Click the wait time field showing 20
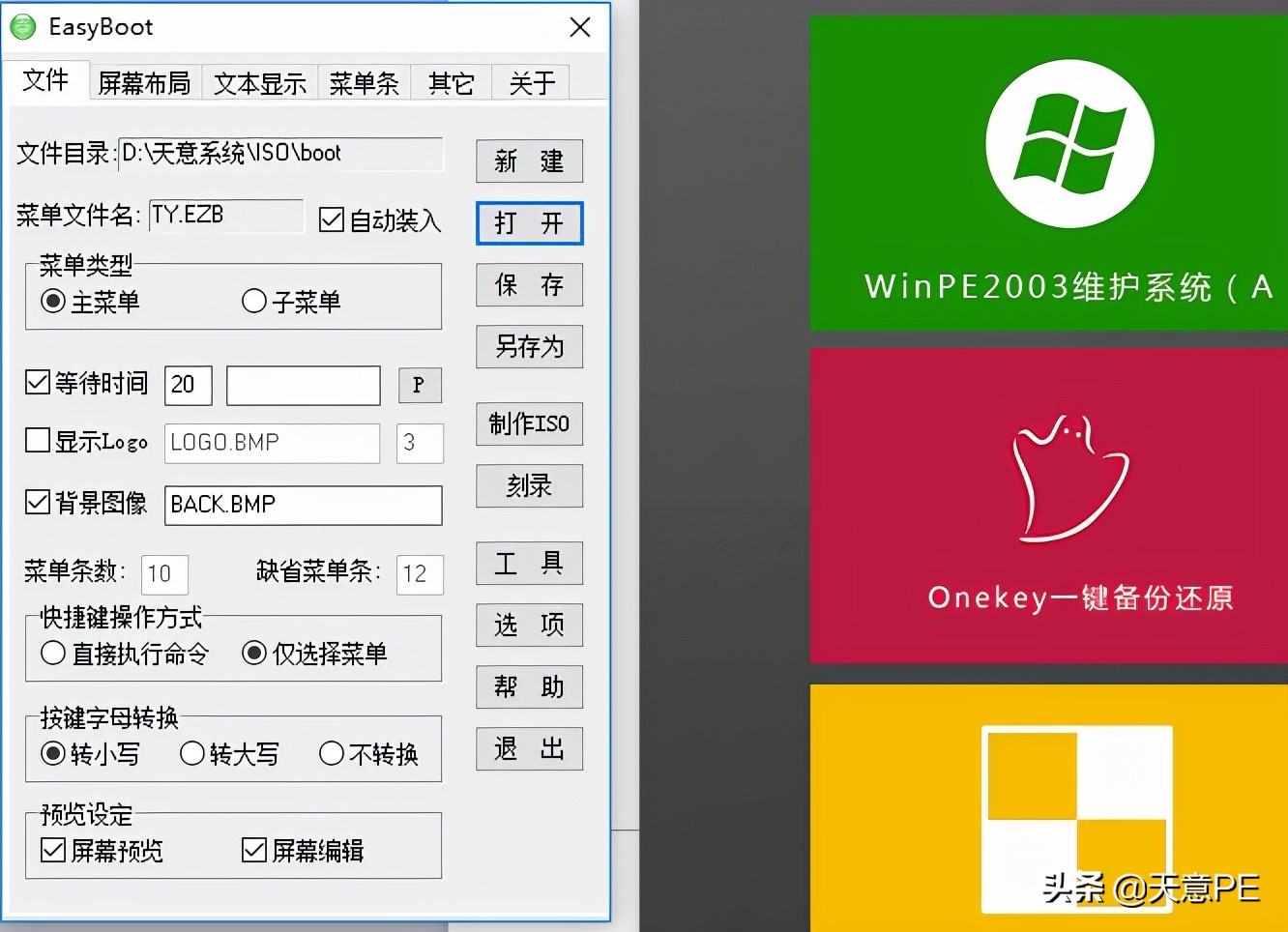Viewport: 1288px width, 932px height. [189, 385]
